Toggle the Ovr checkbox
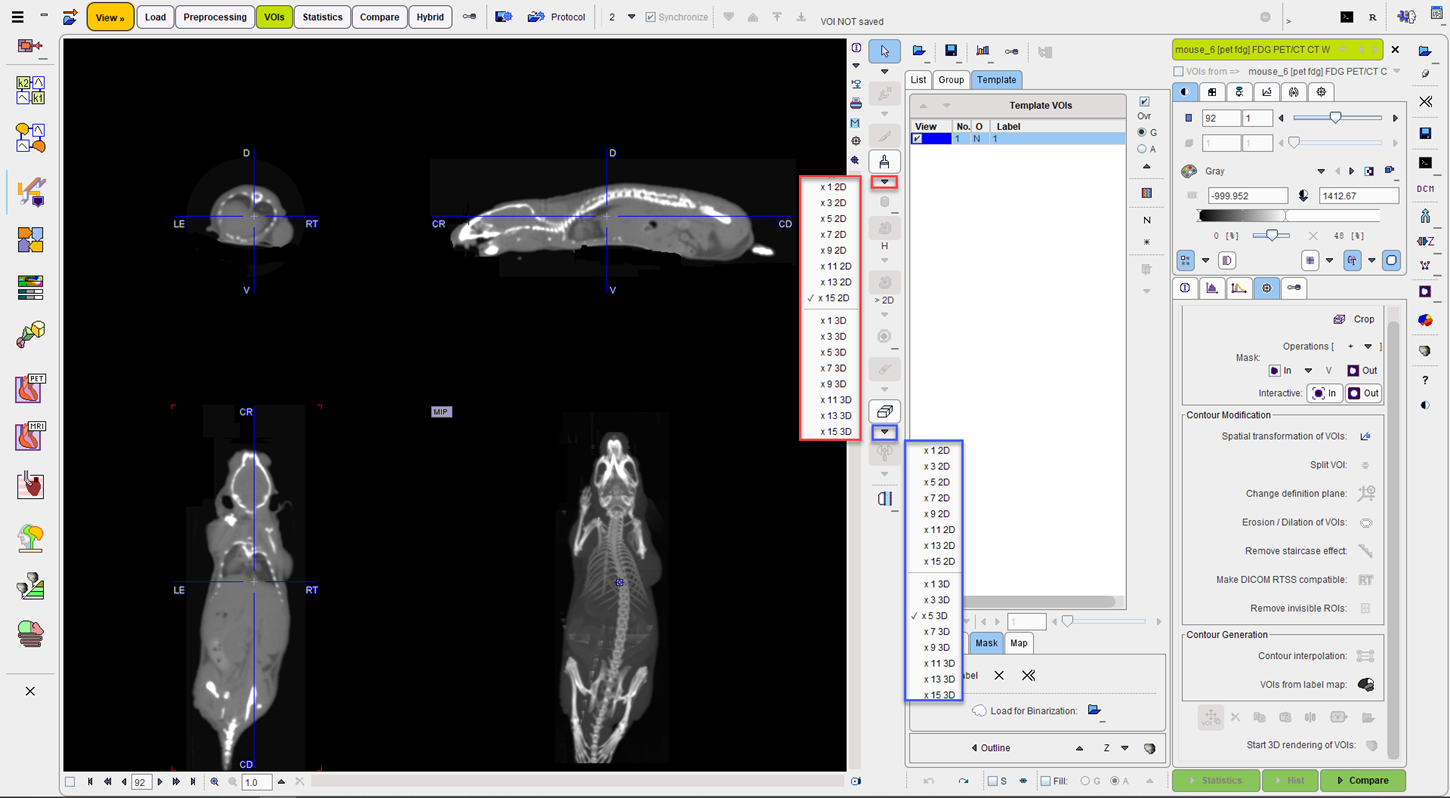 (1145, 101)
